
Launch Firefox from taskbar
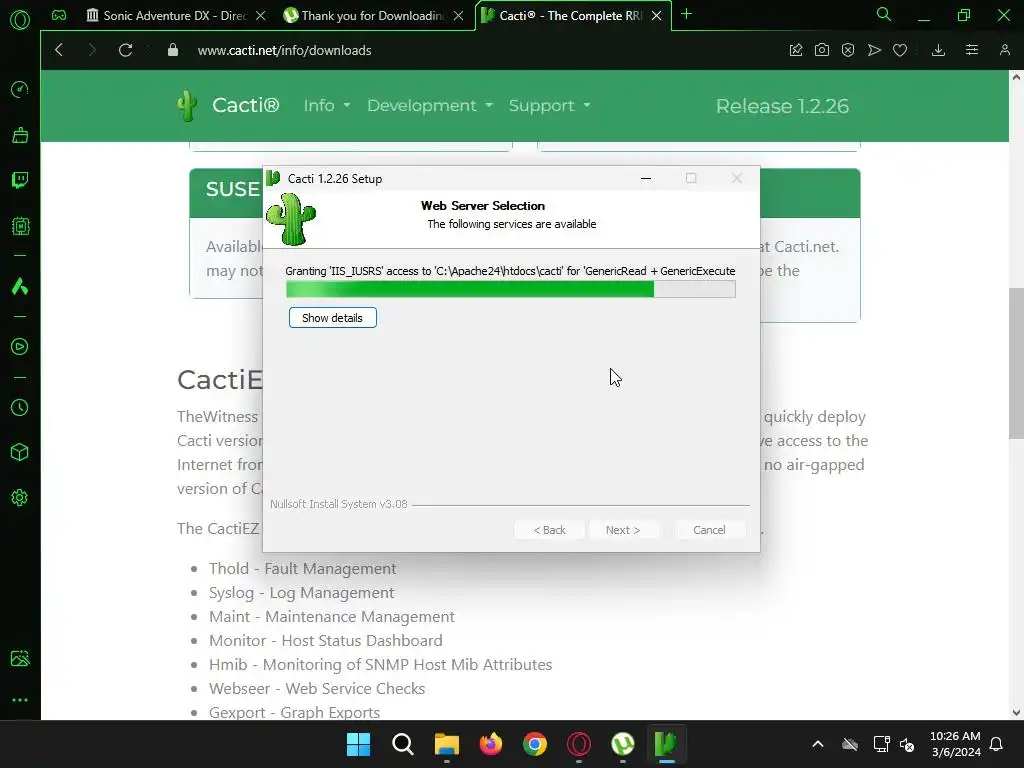click(490, 744)
